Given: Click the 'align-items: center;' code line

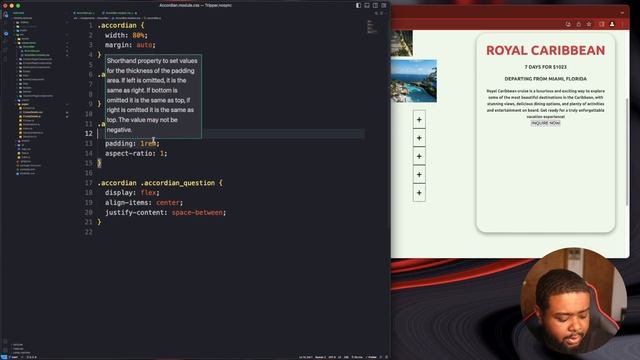Looking at the screenshot, I should [x=144, y=202].
